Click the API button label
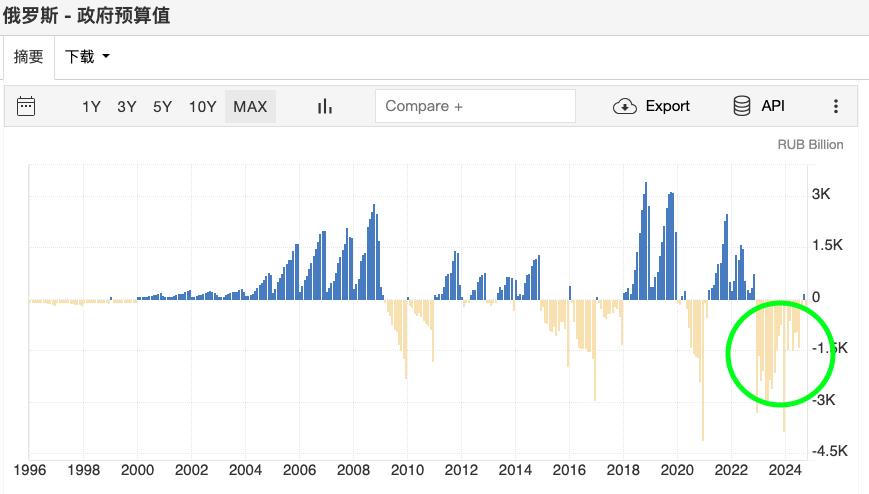 point(773,106)
